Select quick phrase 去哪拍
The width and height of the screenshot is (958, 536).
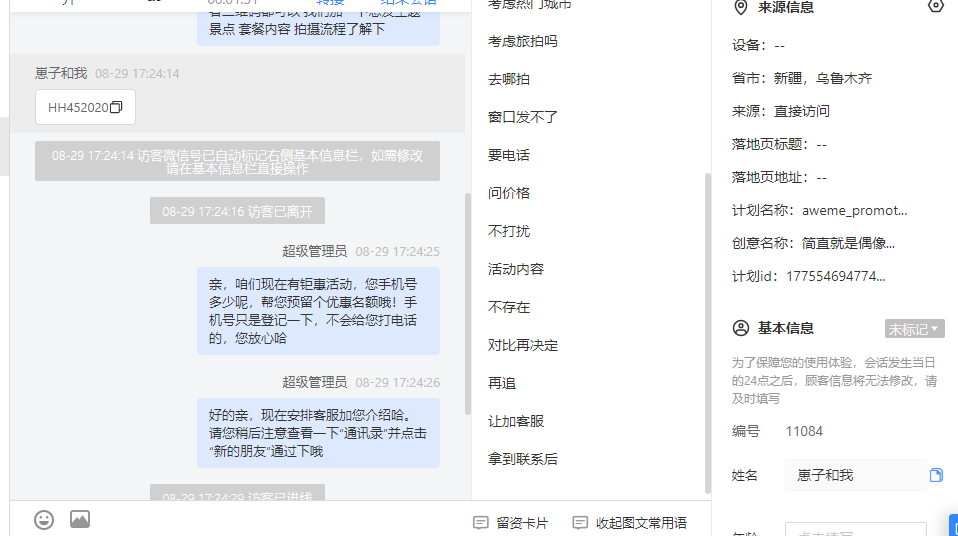point(509,79)
